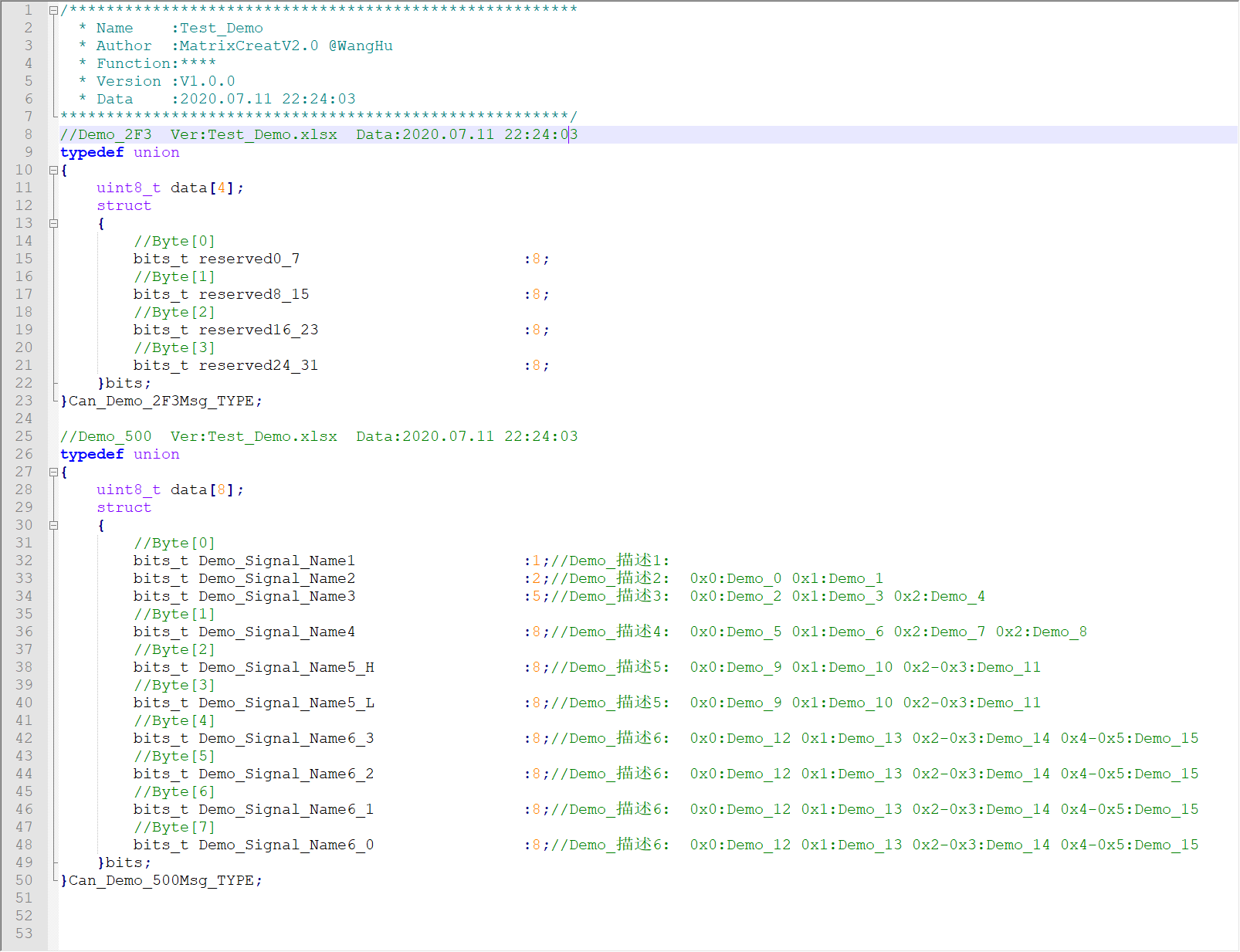Viewport: 1240px width, 952px height.
Task: Click the reserved0_7 bitfield name
Action: 248,258
